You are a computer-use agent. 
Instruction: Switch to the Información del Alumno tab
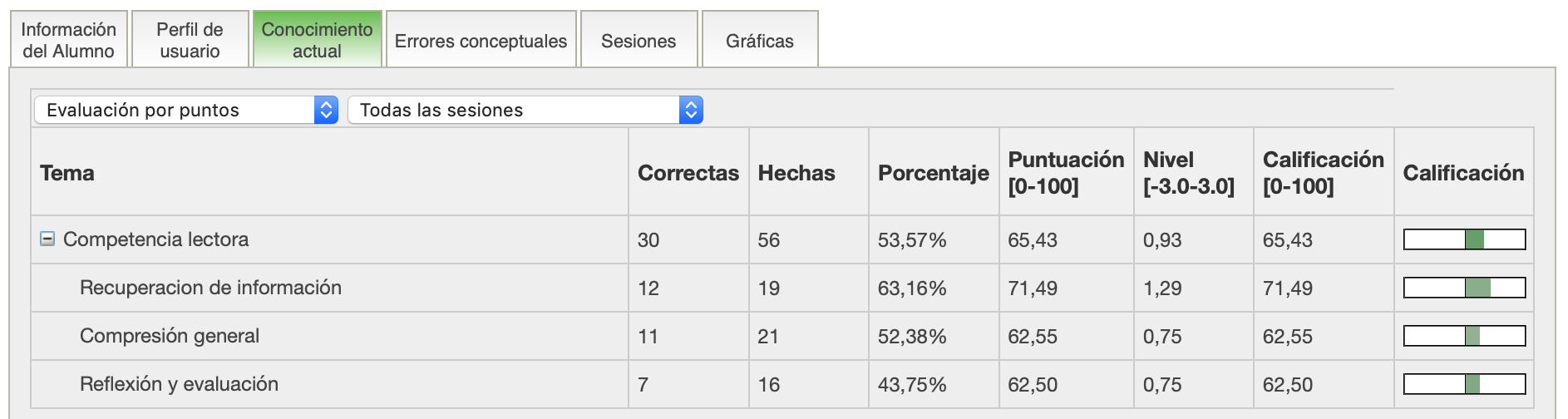(x=69, y=40)
